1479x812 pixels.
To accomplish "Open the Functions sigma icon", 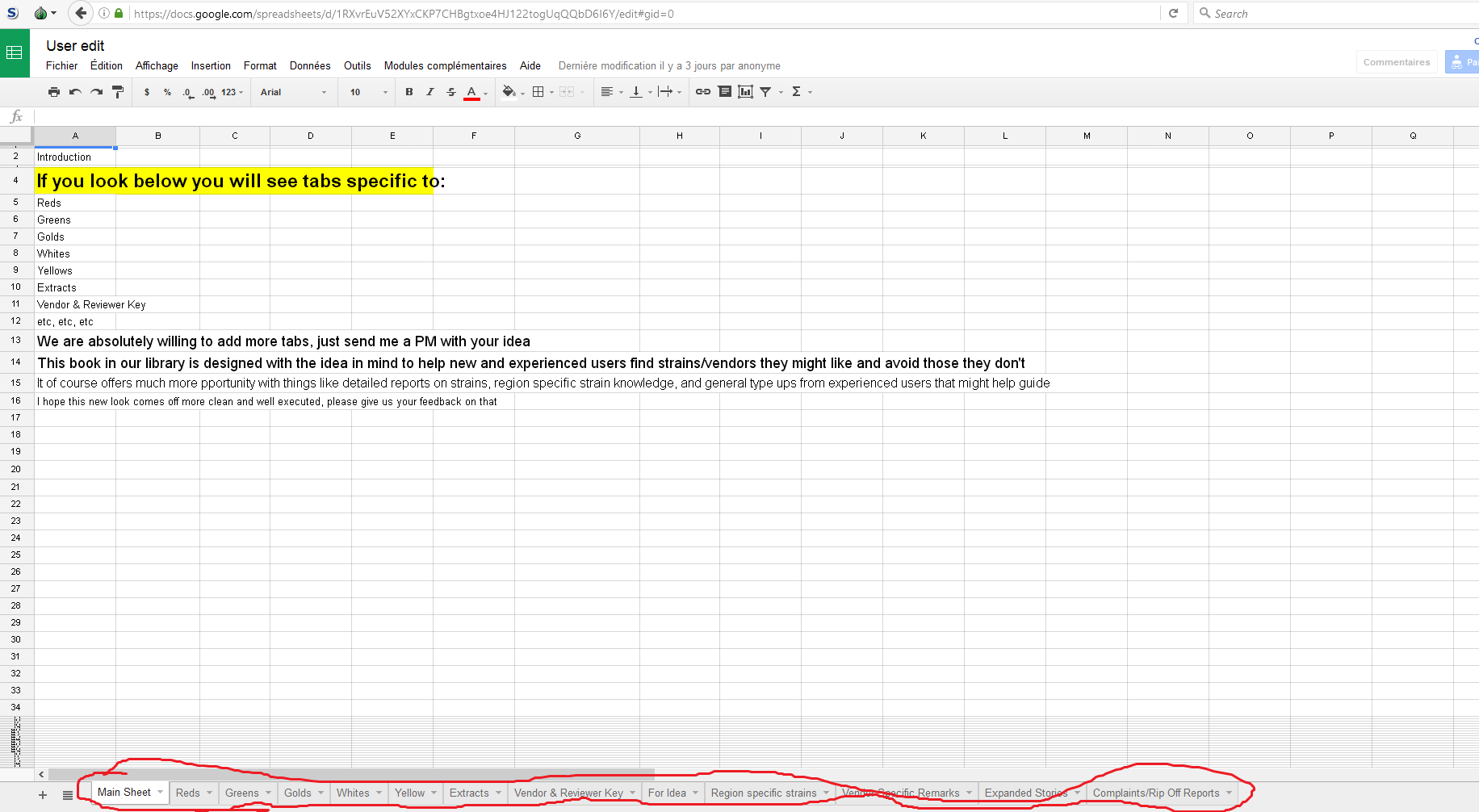I will pos(797,92).
